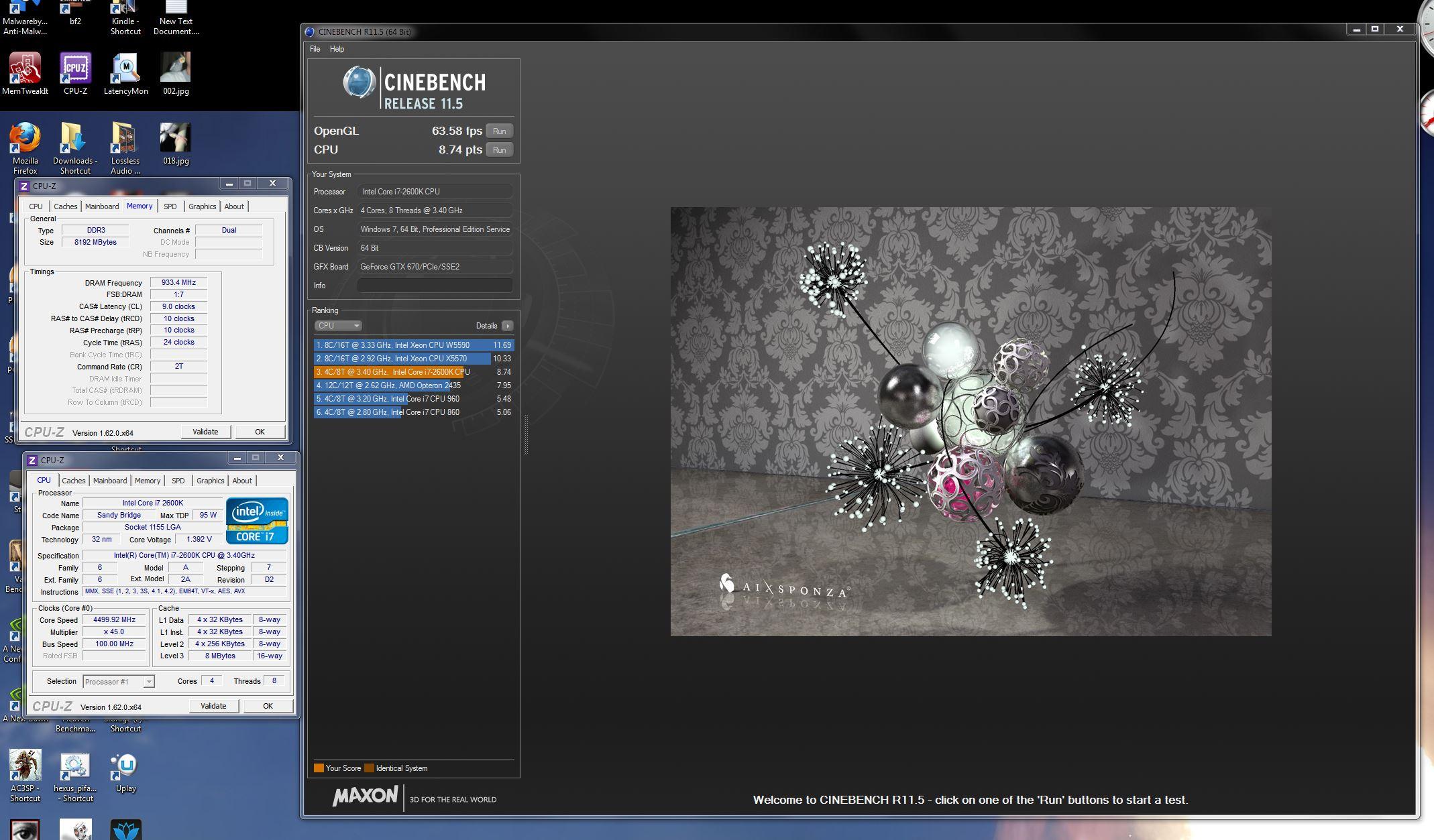Open the AC3SP shortcut icon

click(x=25, y=775)
